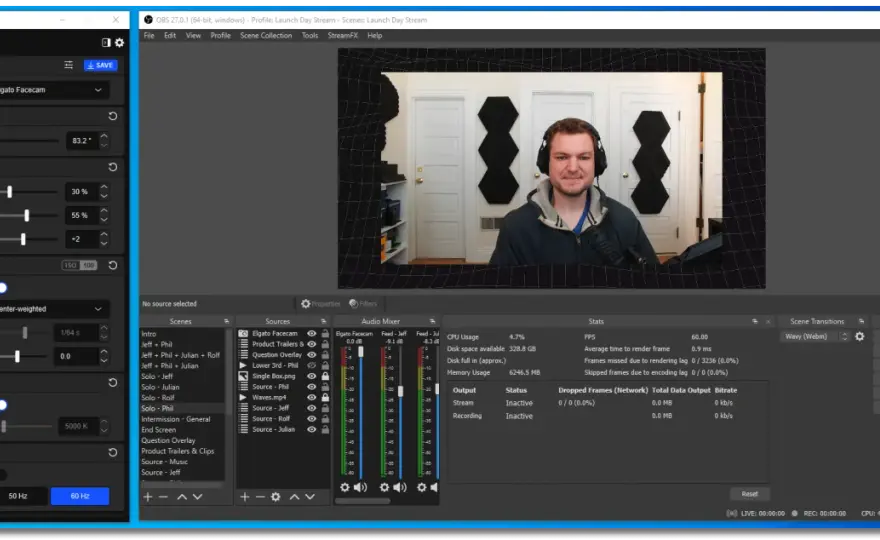
Task: Open the Scene Collection menu
Action: click(x=266, y=35)
